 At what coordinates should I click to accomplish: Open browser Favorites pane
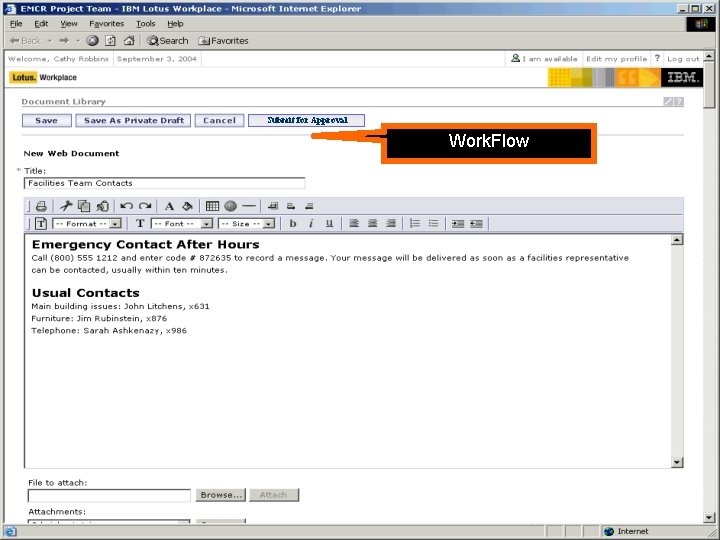point(223,41)
